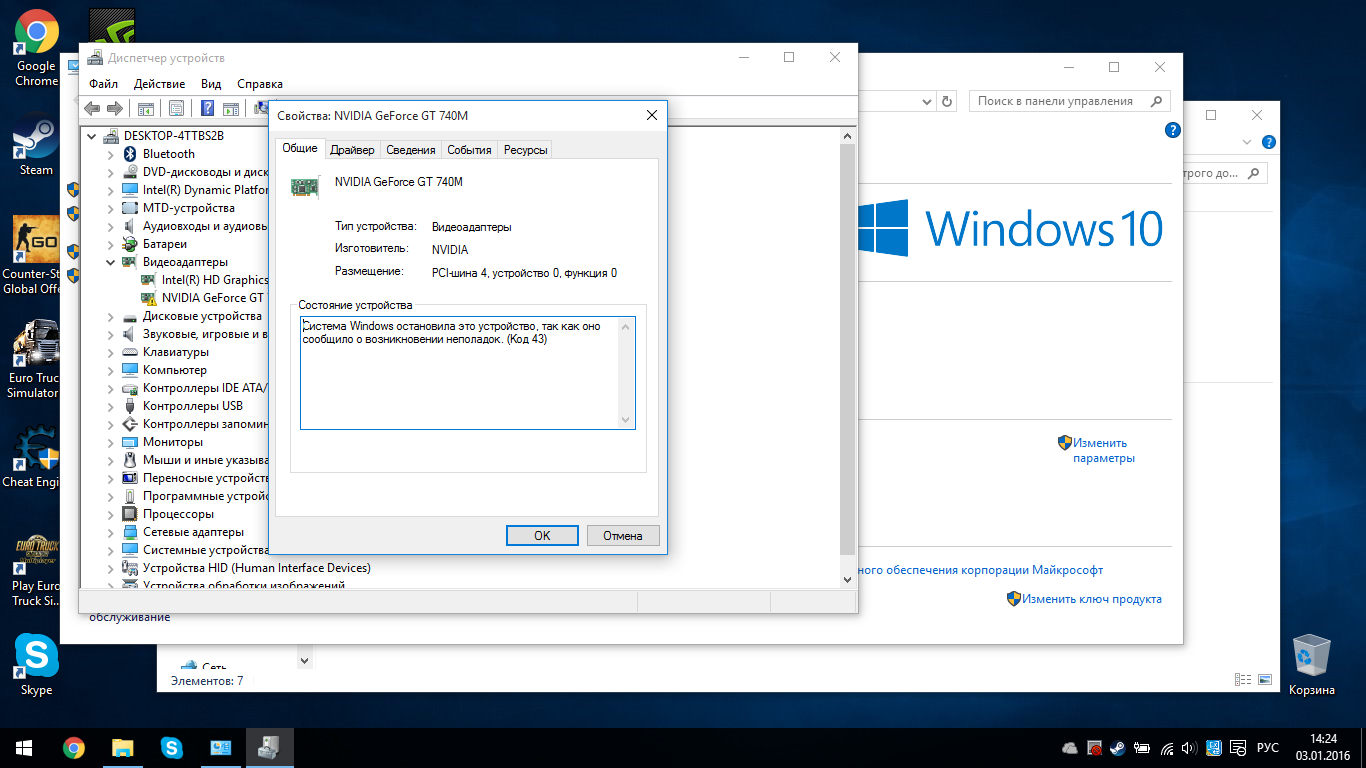Launch Google Chrome from taskbar
This screenshot has height=768, width=1366.
(74, 748)
